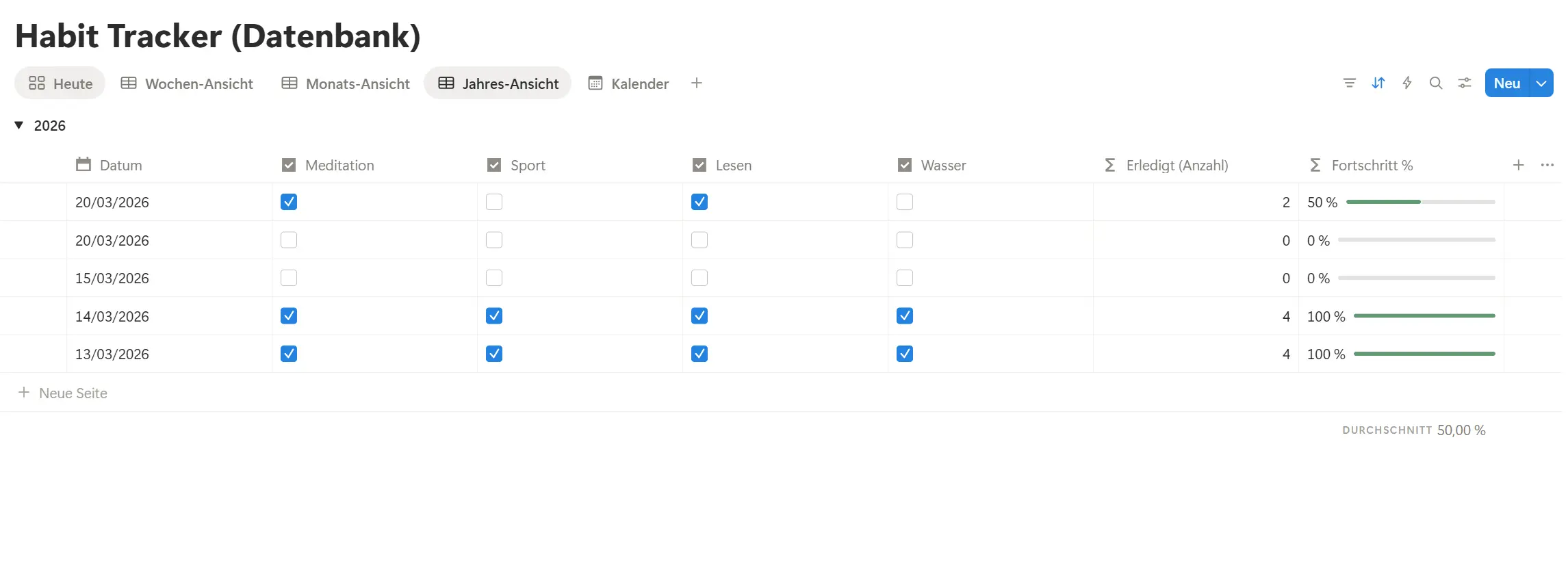Click Neue Seite to add row

pyautogui.click(x=73, y=393)
